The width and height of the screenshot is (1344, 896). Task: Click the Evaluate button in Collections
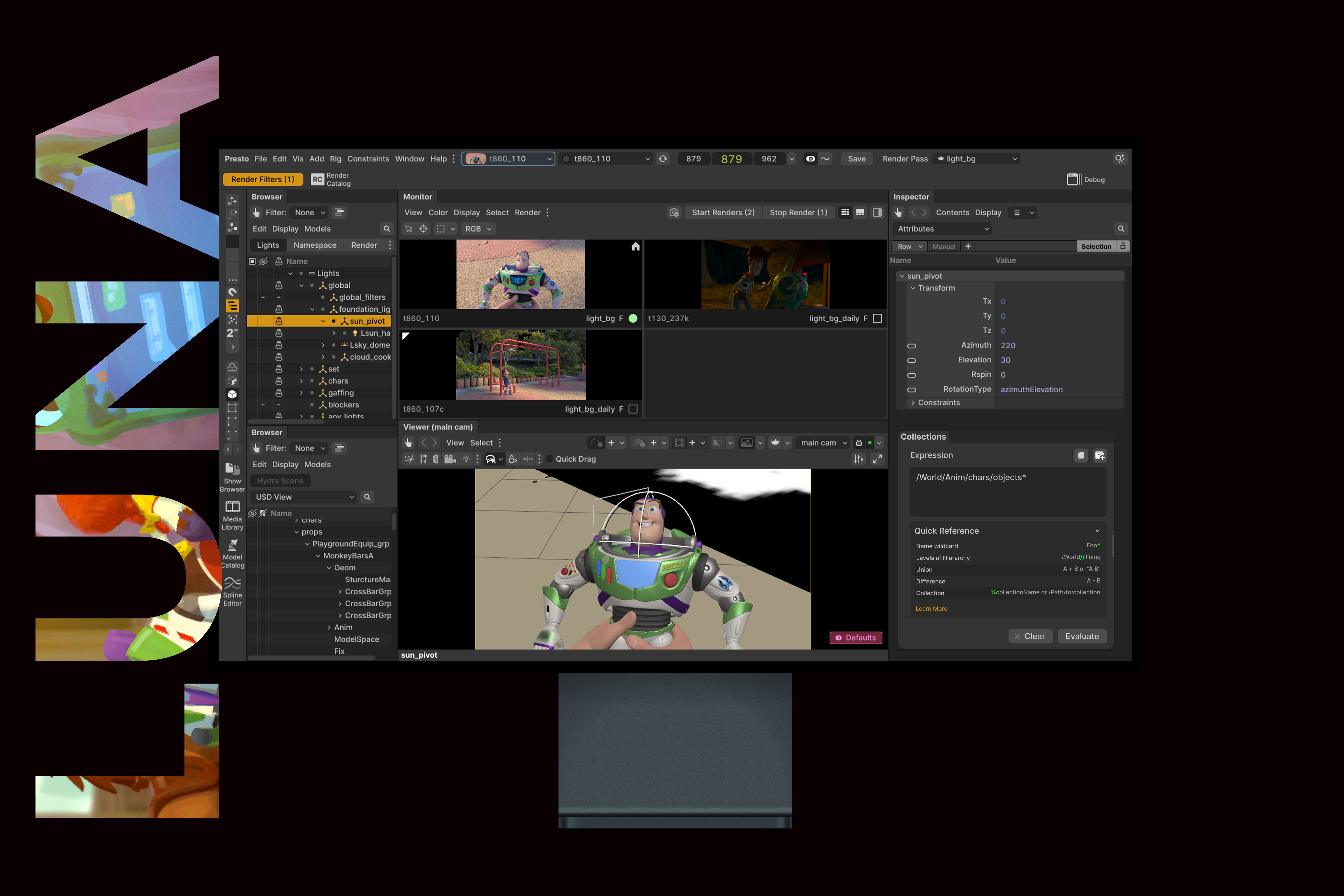tap(1082, 637)
